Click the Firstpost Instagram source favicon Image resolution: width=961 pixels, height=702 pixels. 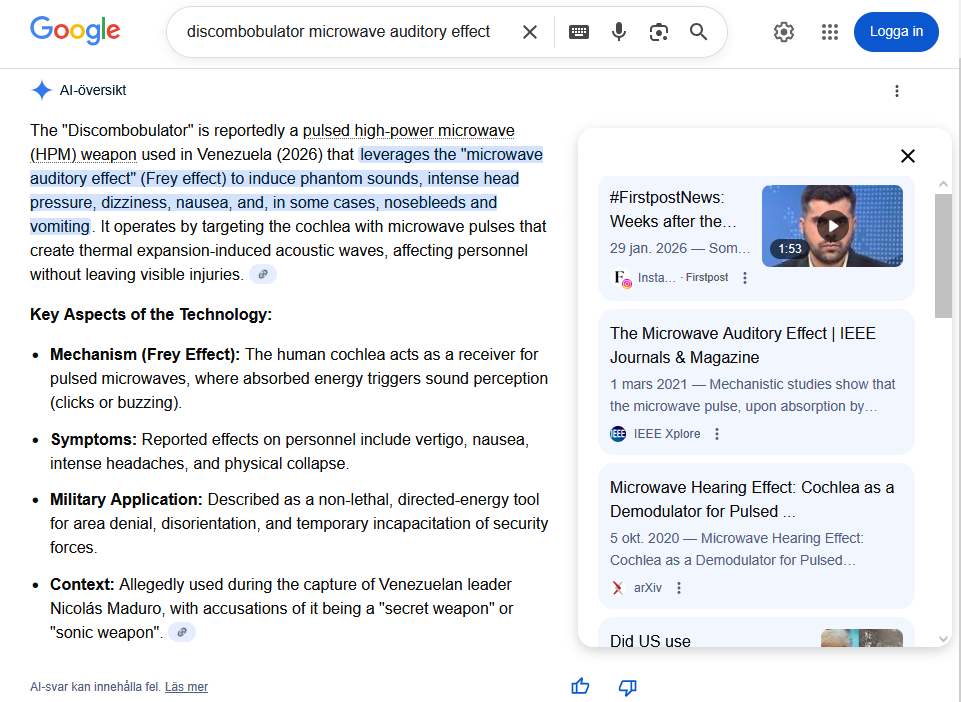click(x=621, y=278)
